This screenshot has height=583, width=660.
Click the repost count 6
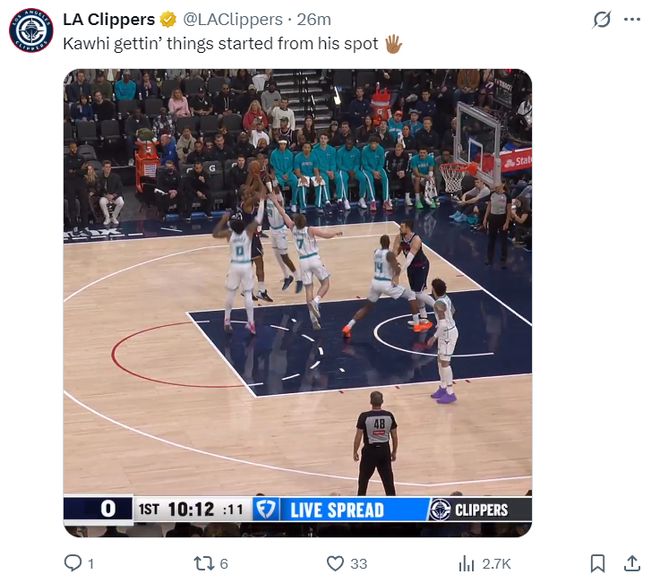point(224,564)
